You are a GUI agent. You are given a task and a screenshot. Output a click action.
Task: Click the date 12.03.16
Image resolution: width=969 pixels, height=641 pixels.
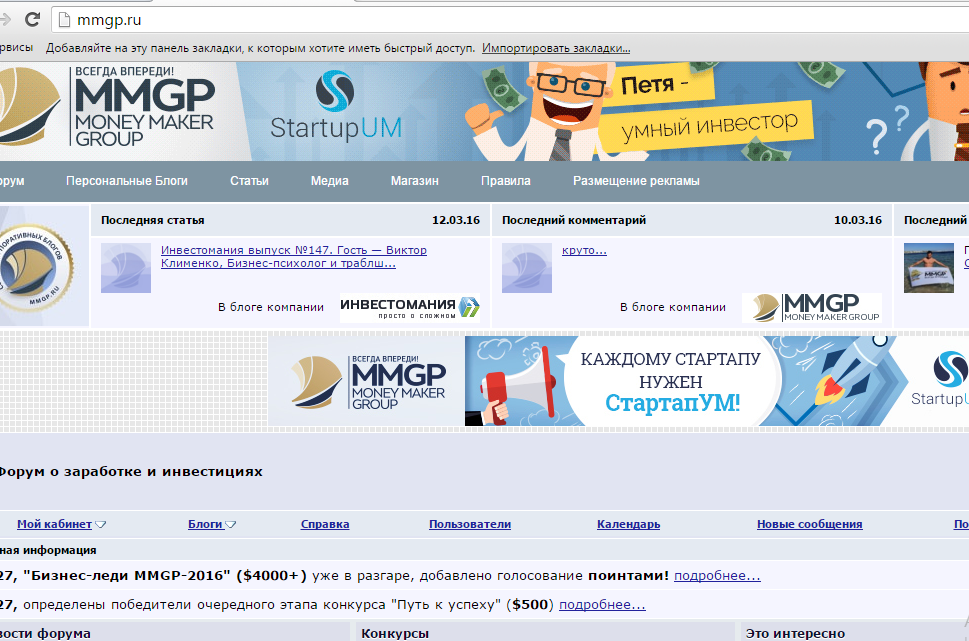pos(456,220)
